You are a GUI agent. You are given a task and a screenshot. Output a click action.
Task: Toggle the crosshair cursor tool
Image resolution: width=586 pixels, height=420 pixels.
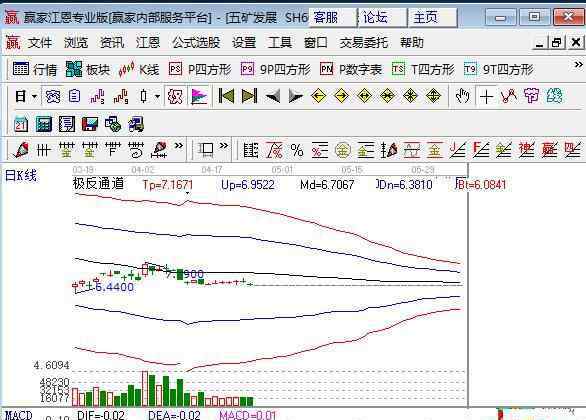(486, 97)
